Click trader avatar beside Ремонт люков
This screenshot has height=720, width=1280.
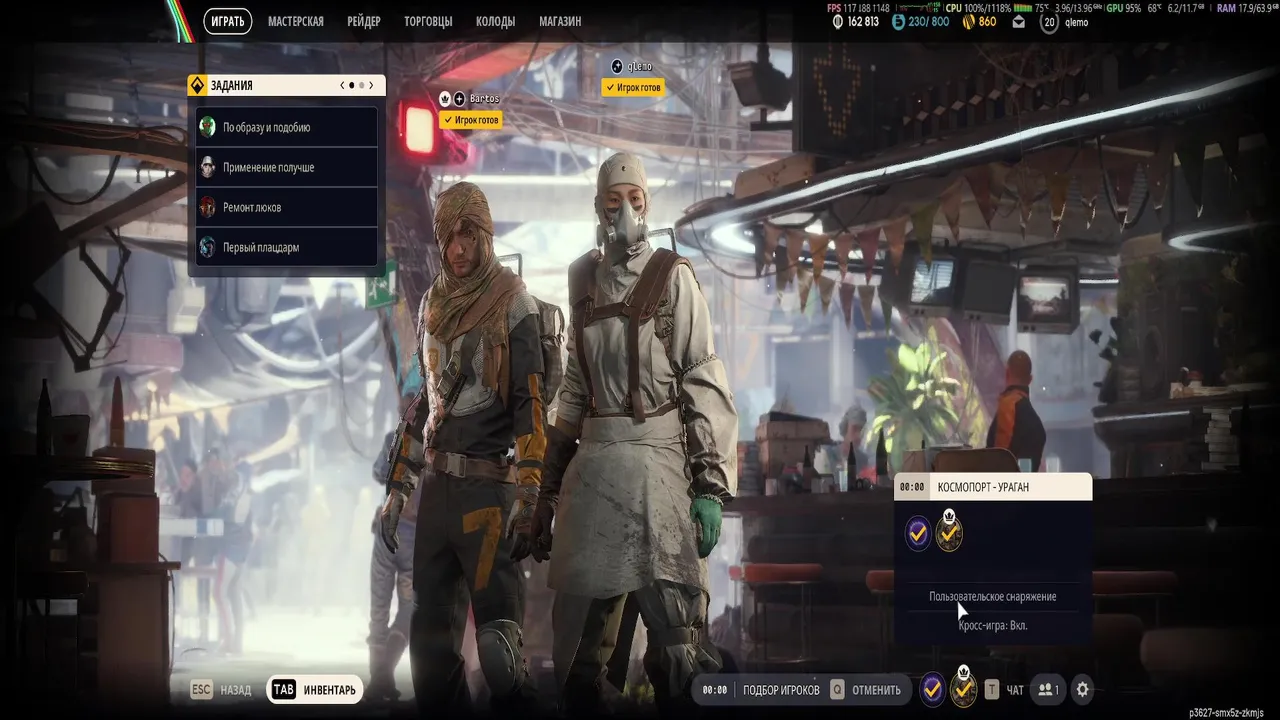(x=207, y=207)
